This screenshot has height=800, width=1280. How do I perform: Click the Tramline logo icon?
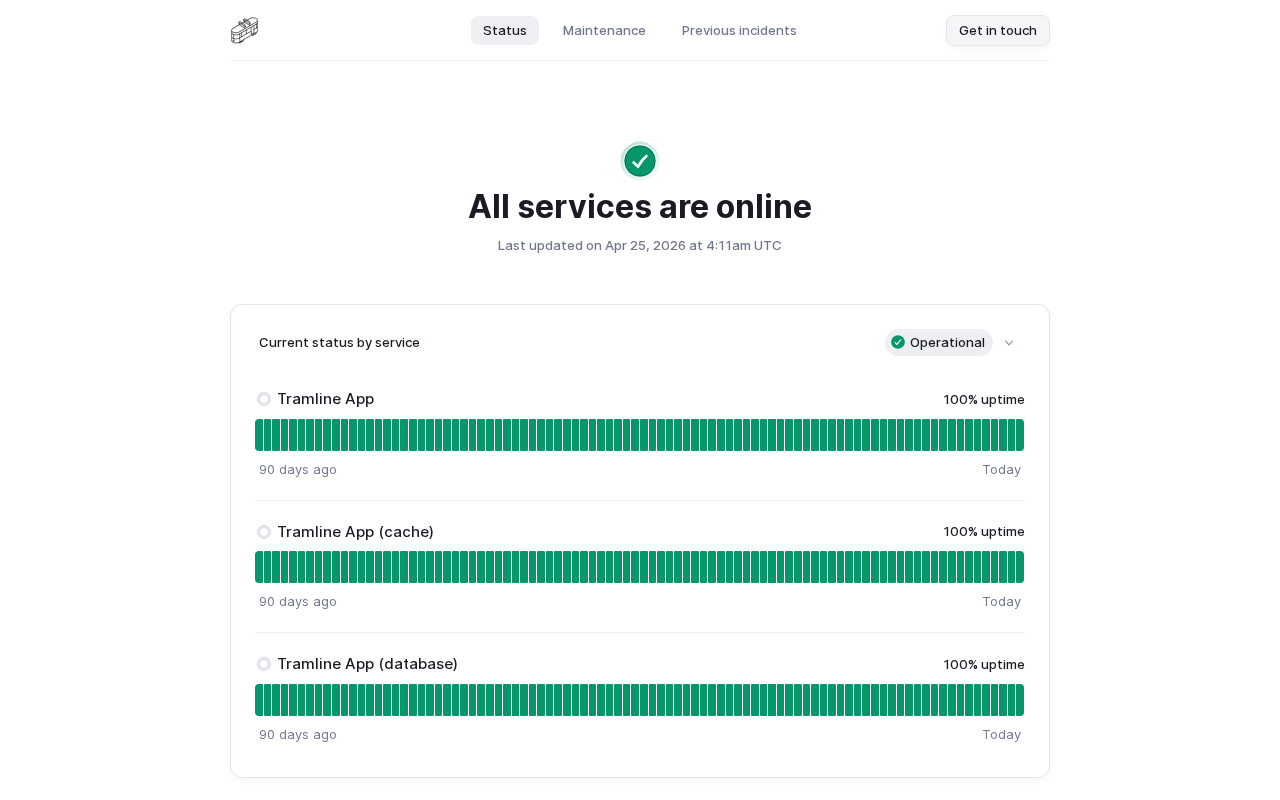click(244, 30)
